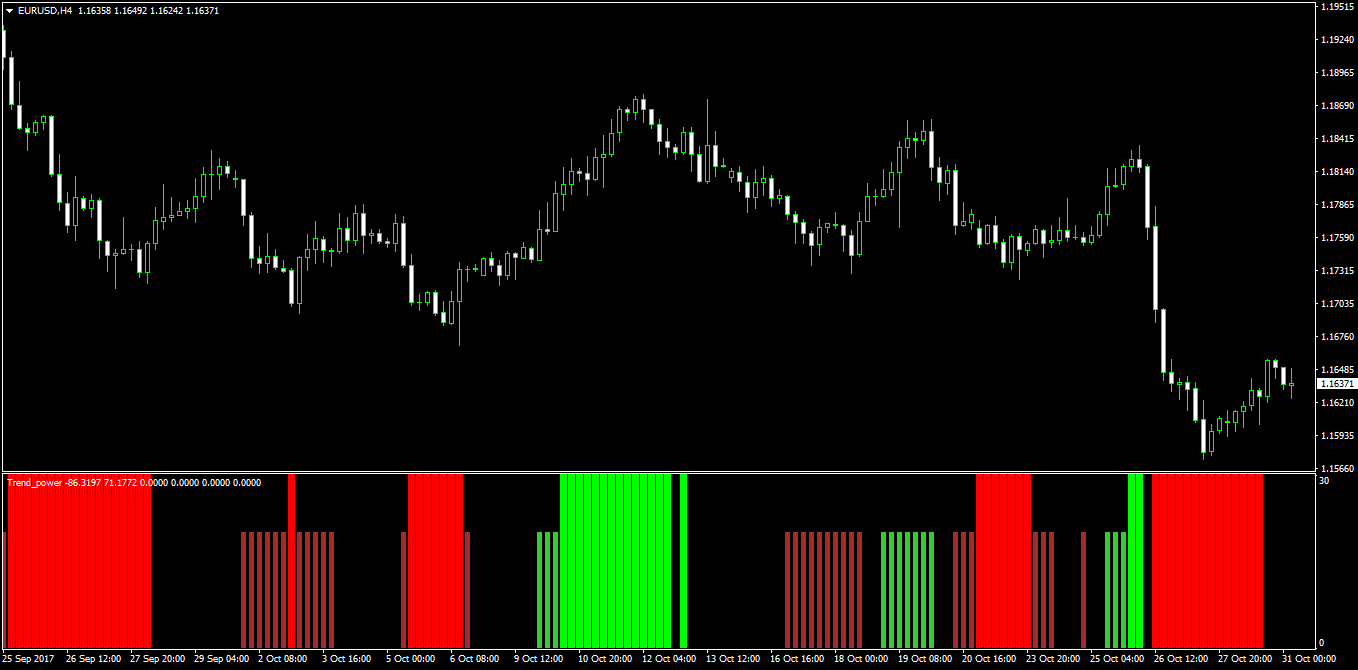Click the time label 25 Oct 04:00
This screenshot has width=1358, height=670.
(x=1117, y=660)
